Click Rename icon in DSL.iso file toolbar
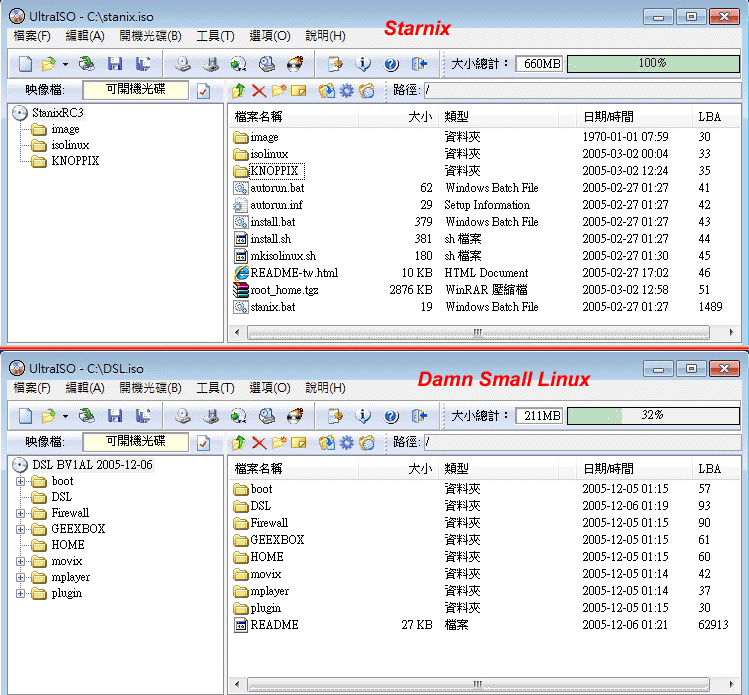 (299, 442)
